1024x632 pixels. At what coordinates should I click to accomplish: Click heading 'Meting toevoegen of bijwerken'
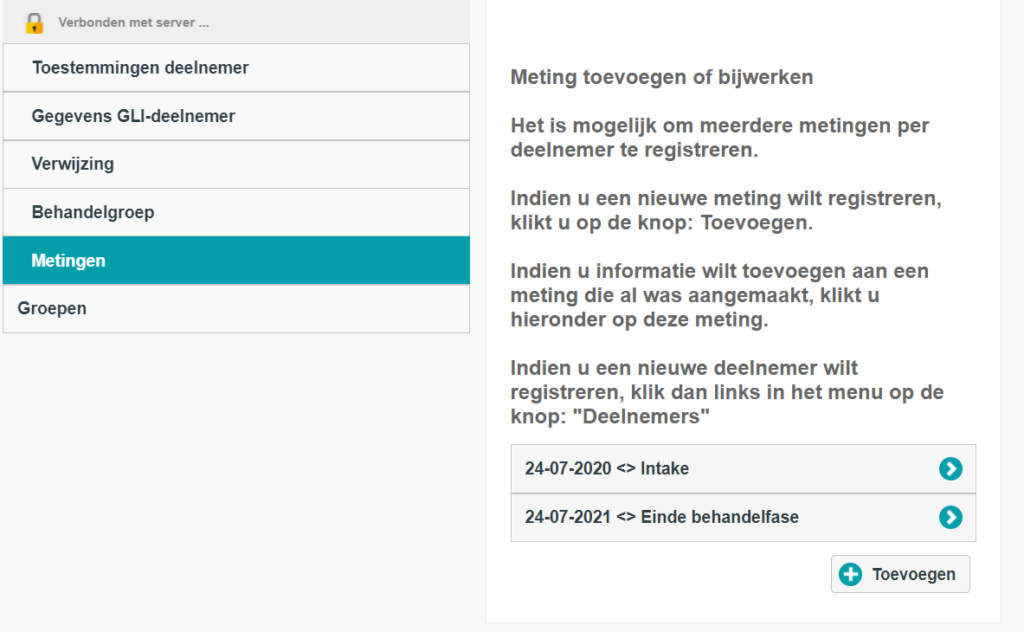(661, 77)
